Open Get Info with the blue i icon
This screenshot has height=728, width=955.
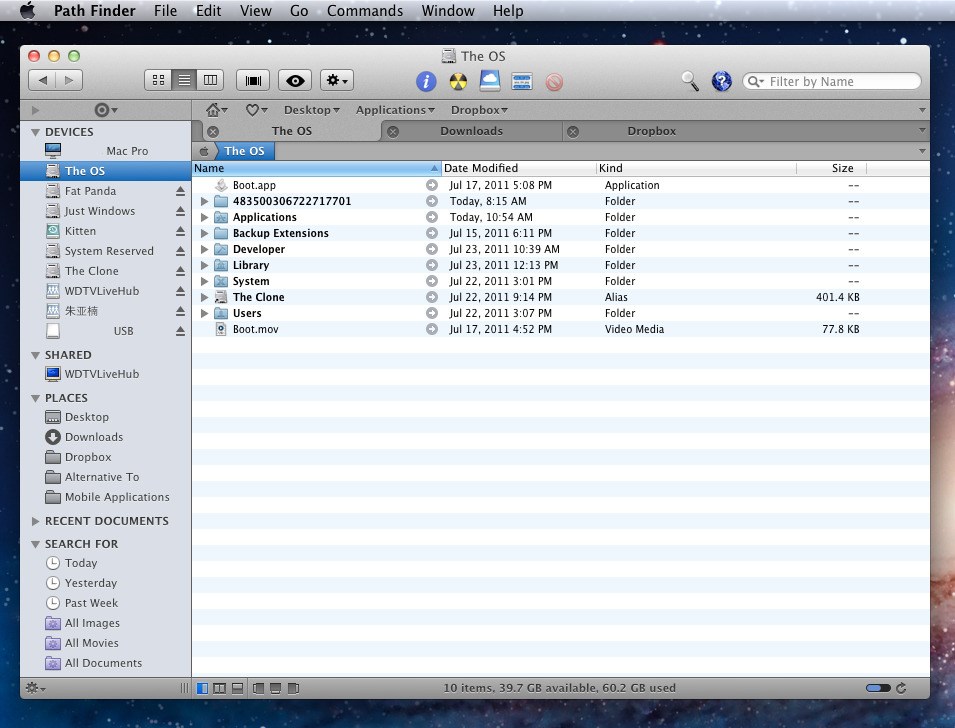[x=426, y=81]
